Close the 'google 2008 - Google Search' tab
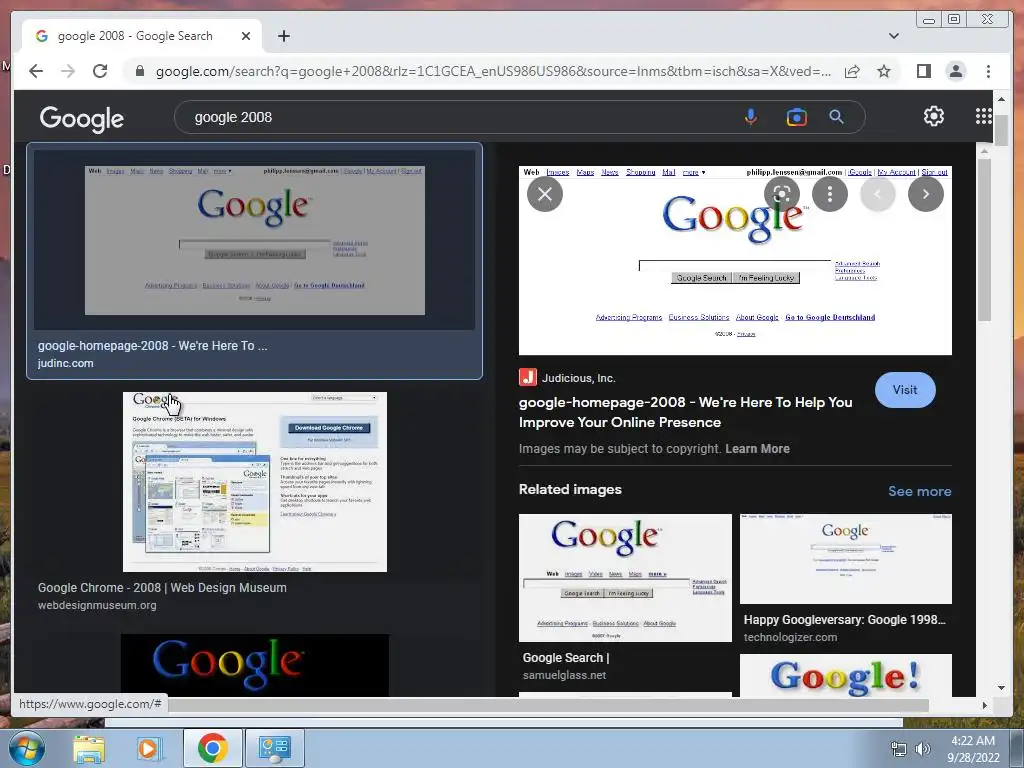 coord(246,37)
